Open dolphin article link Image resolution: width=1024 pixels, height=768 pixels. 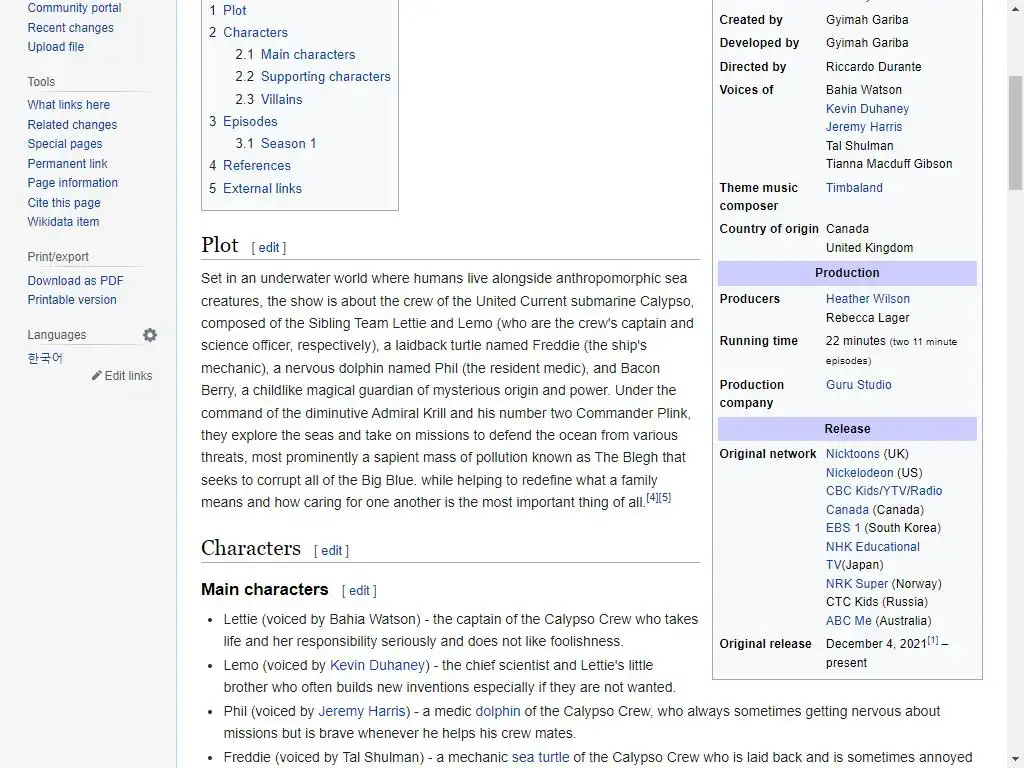tap(498, 711)
